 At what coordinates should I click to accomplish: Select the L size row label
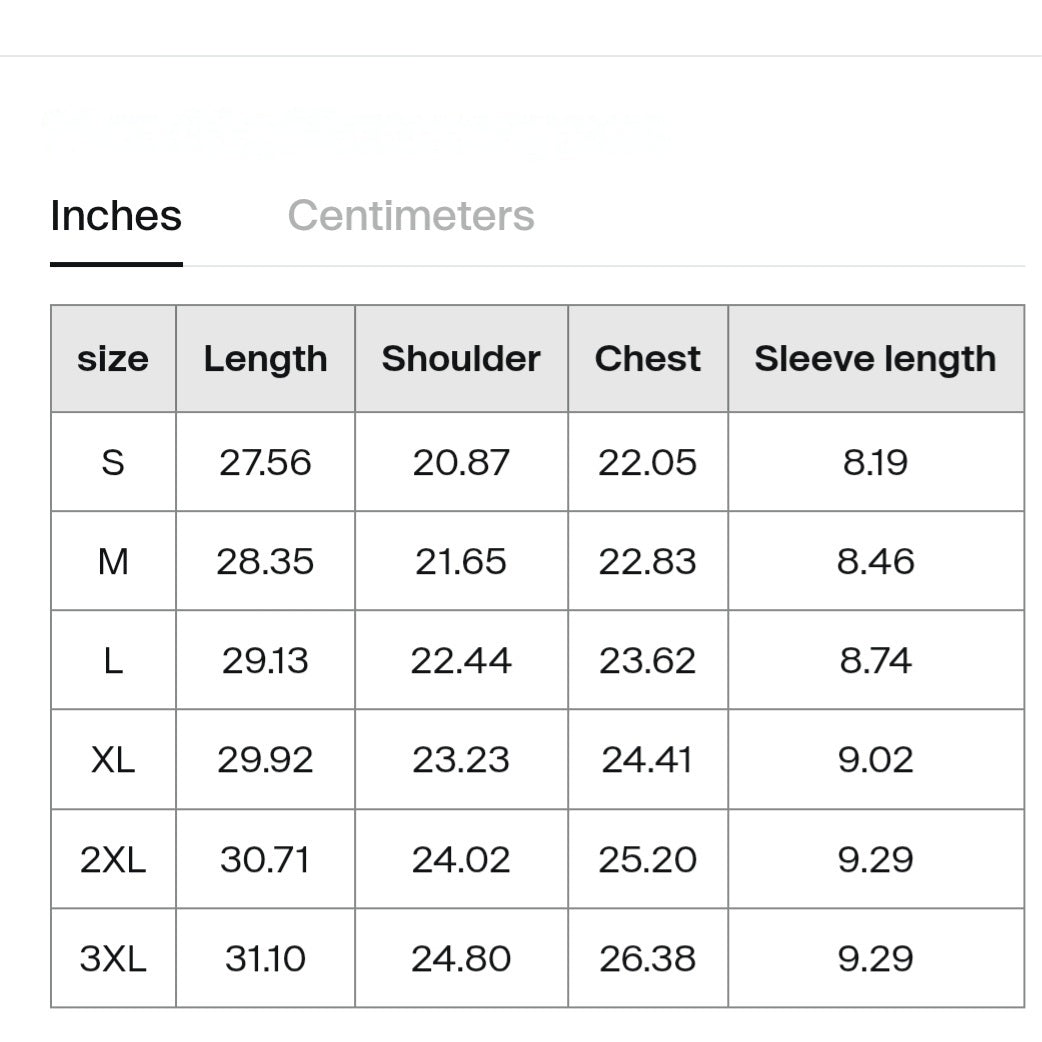(x=113, y=661)
